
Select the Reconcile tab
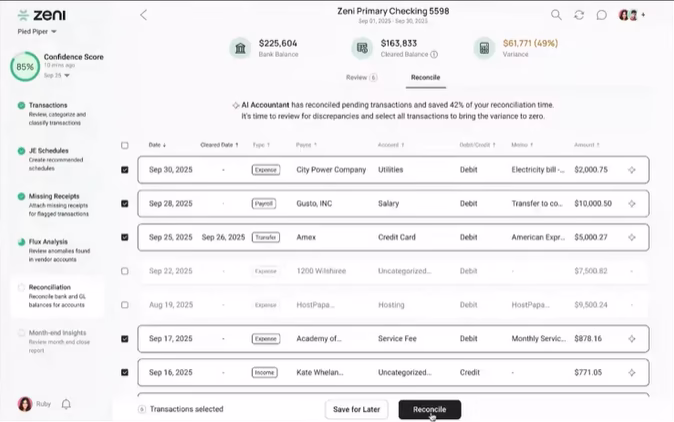[426, 77]
